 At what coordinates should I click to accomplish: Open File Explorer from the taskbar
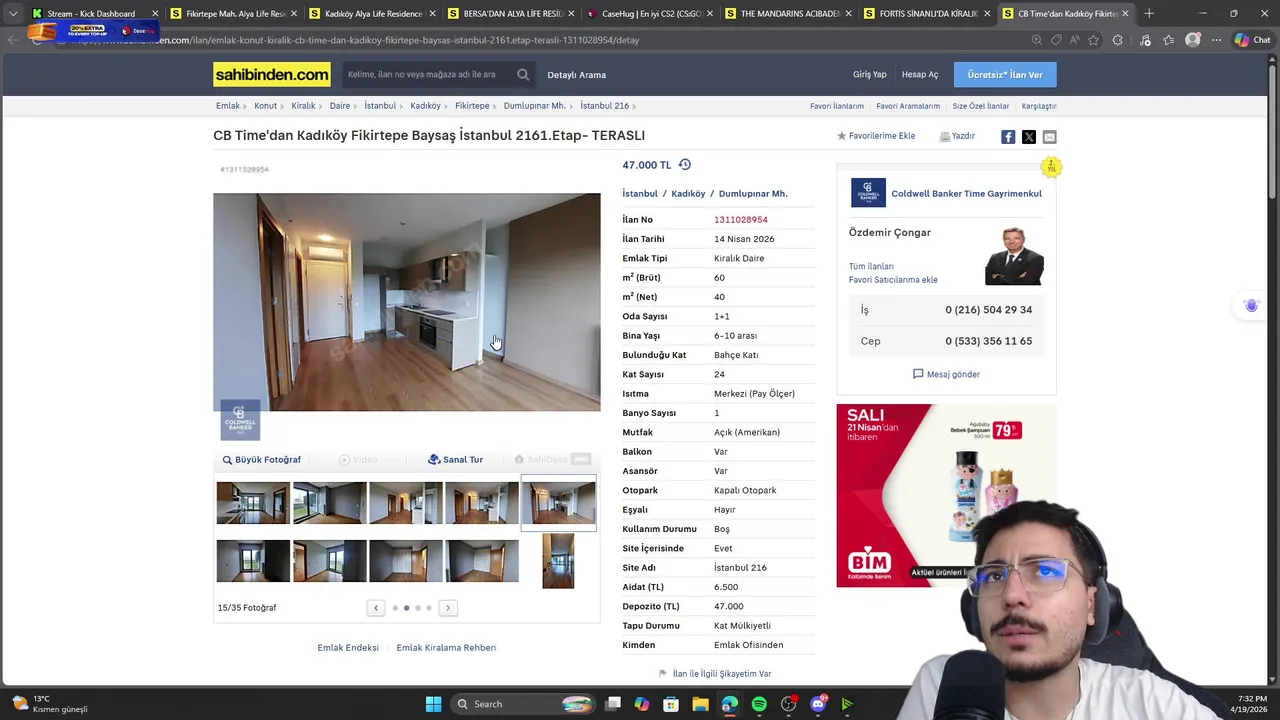click(x=700, y=704)
